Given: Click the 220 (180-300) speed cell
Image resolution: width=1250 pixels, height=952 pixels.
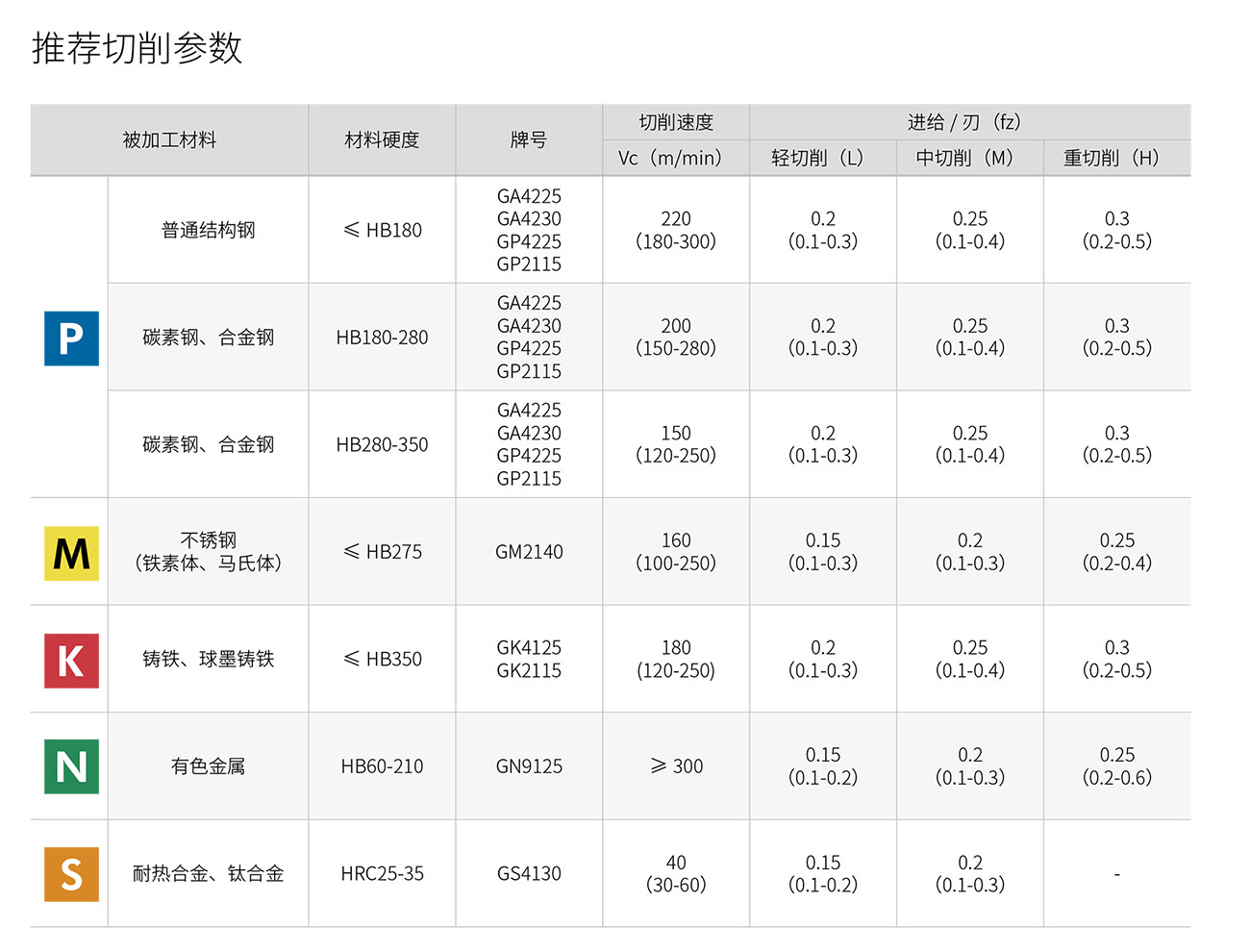Looking at the screenshot, I should point(676,230).
